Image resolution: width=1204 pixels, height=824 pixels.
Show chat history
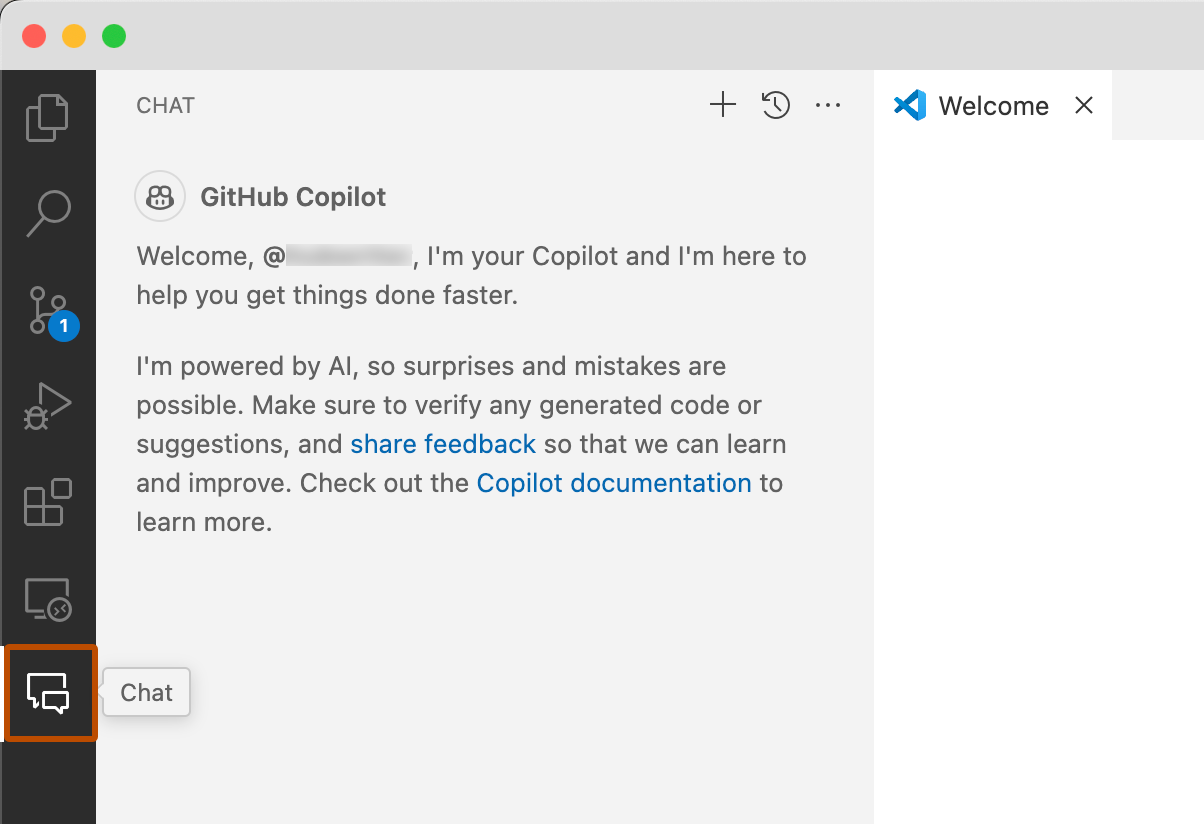coord(775,104)
